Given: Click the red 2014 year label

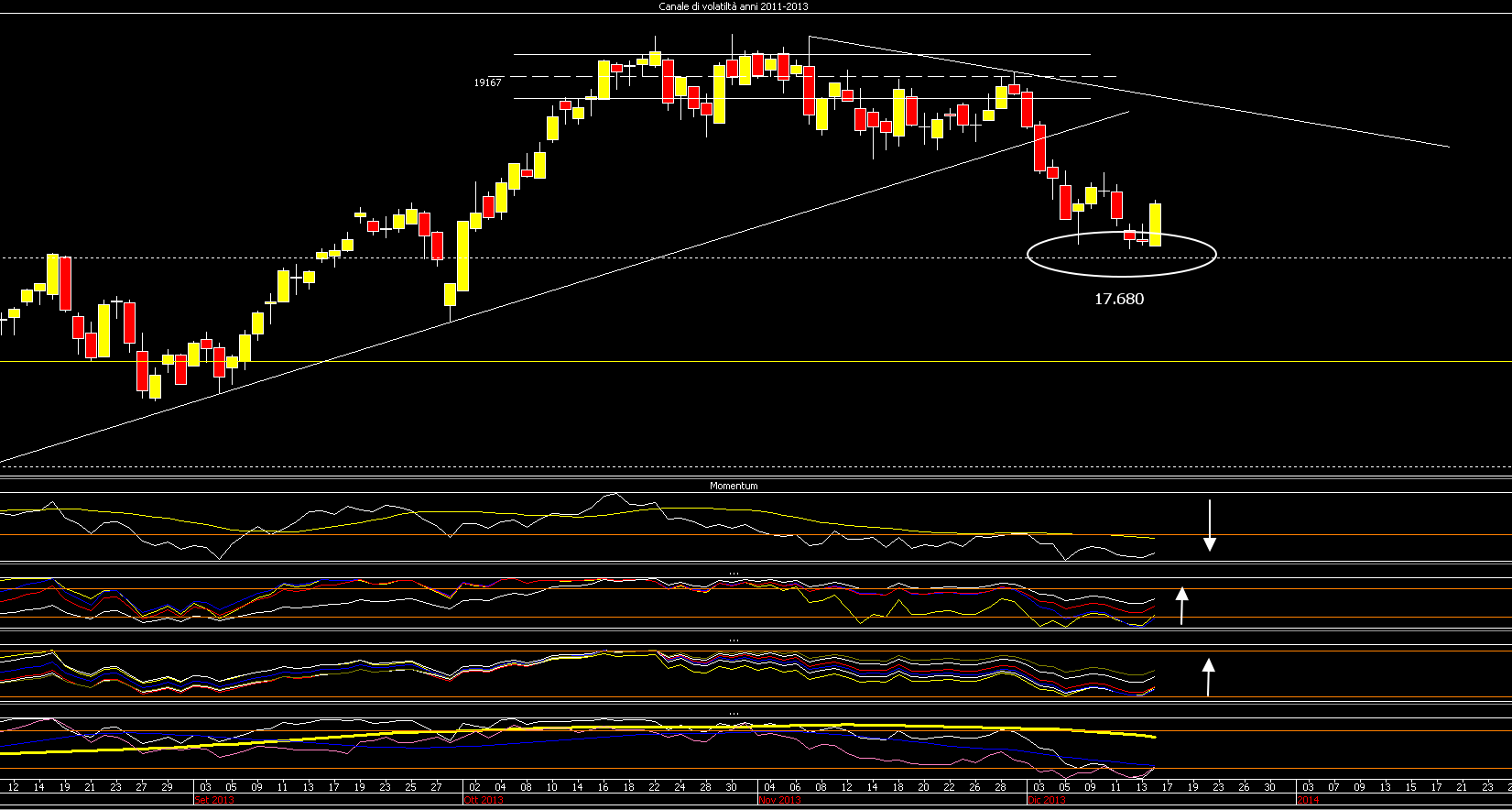Looking at the screenshot, I should tap(1308, 801).
